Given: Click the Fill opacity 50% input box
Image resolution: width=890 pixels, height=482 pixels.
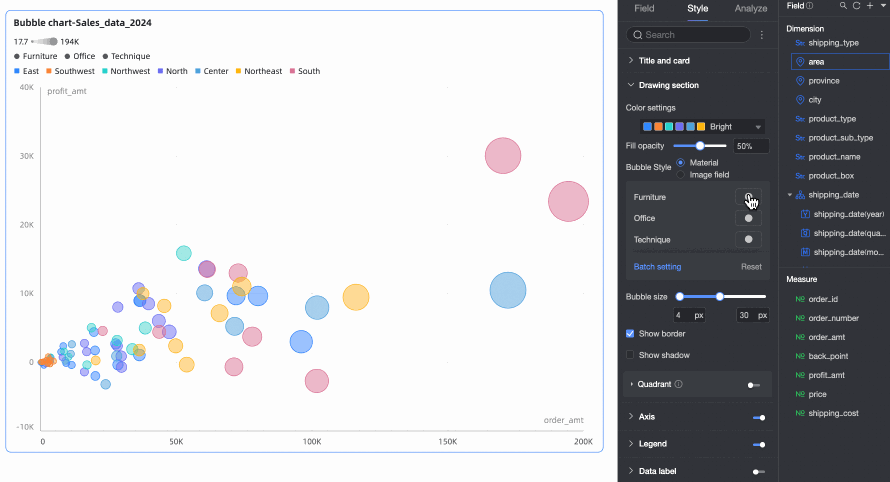Looking at the screenshot, I should (x=751, y=146).
